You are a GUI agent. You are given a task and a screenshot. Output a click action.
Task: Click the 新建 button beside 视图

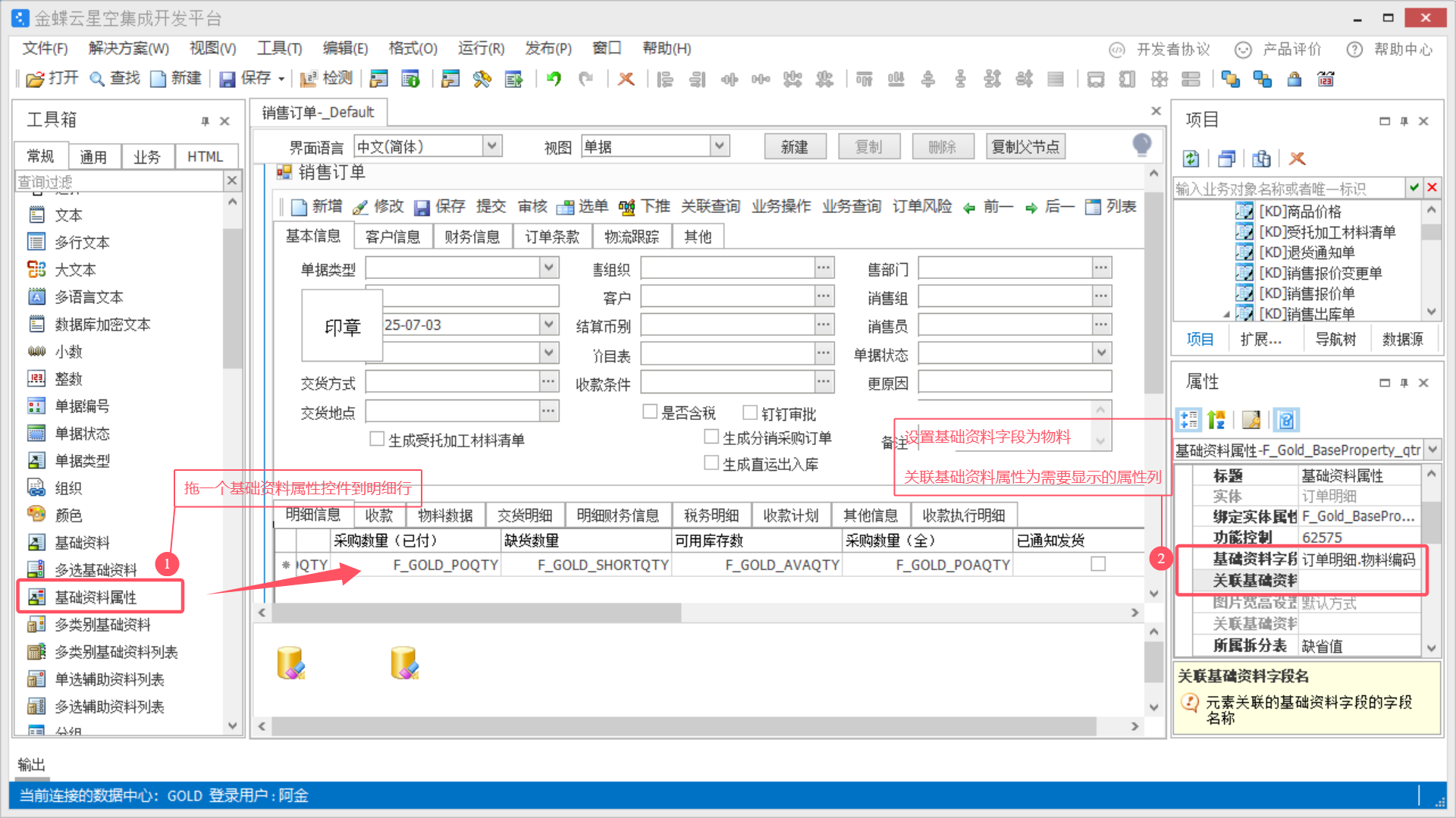click(795, 146)
